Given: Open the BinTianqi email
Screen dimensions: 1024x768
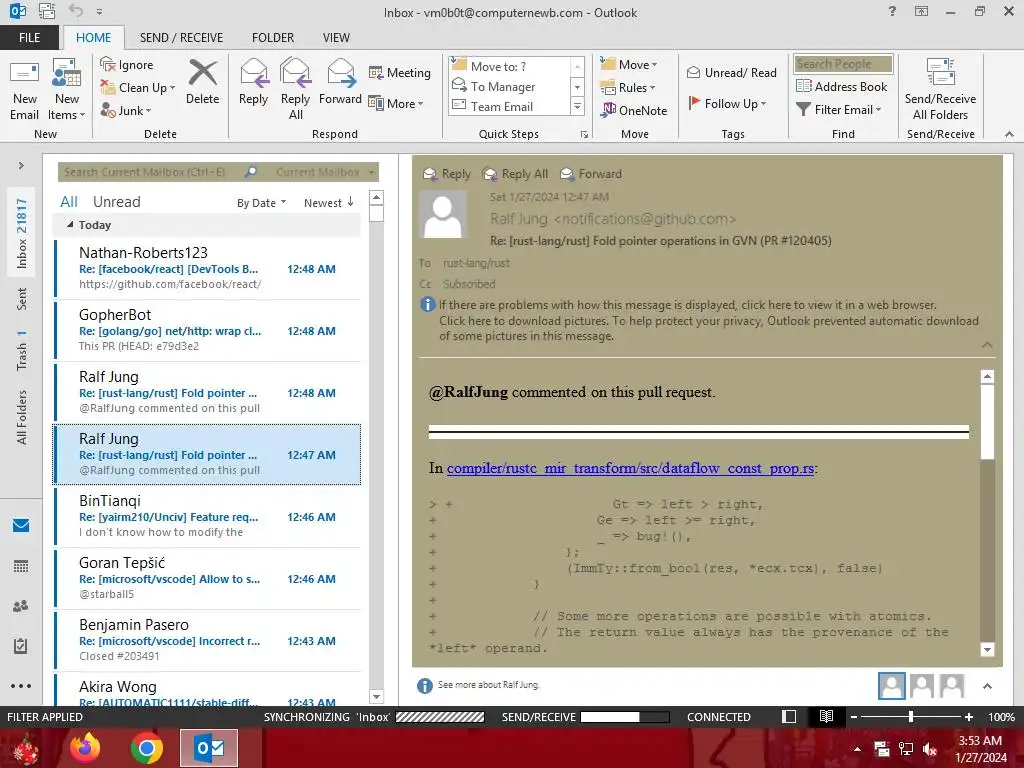Looking at the screenshot, I should [207, 516].
